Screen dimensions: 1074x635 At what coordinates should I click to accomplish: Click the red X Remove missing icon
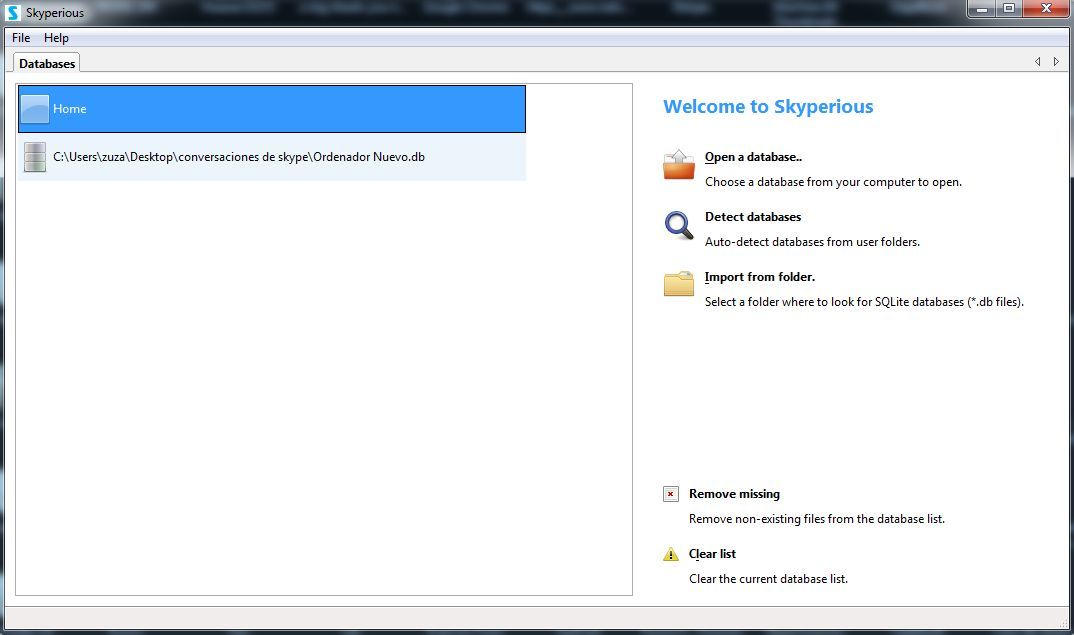coord(671,494)
